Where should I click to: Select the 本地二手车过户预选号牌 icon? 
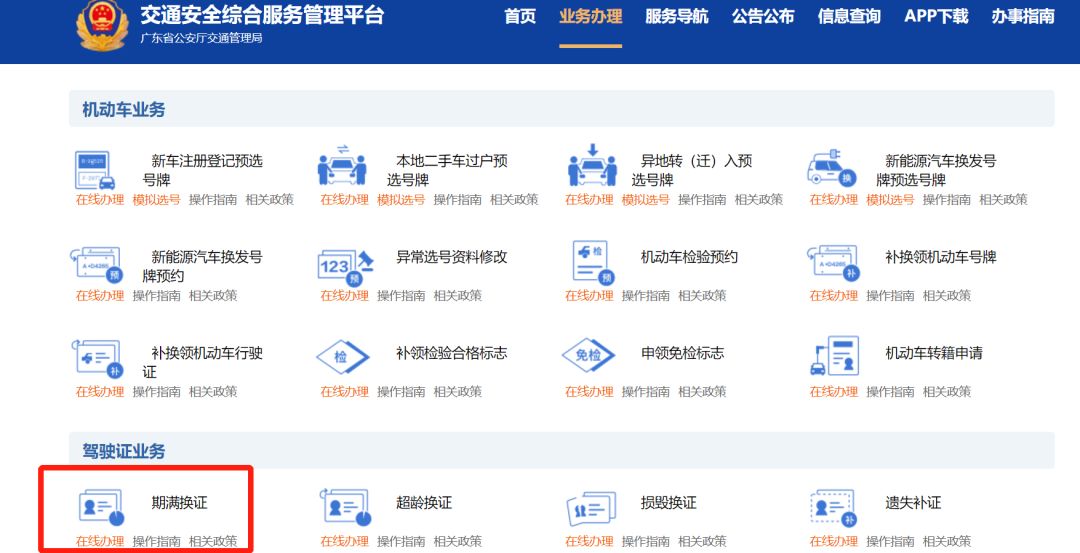pos(342,165)
